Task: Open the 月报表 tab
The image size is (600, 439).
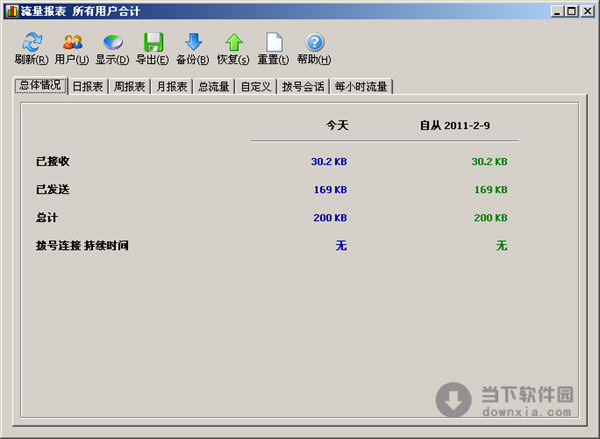Action: tap(172, 86)
